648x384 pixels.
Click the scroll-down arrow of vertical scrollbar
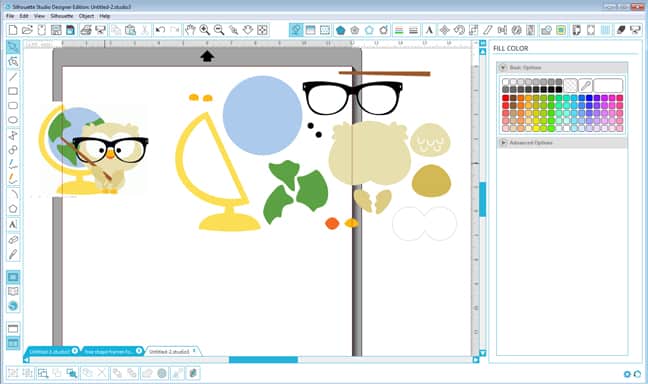[x=482, y=353]
